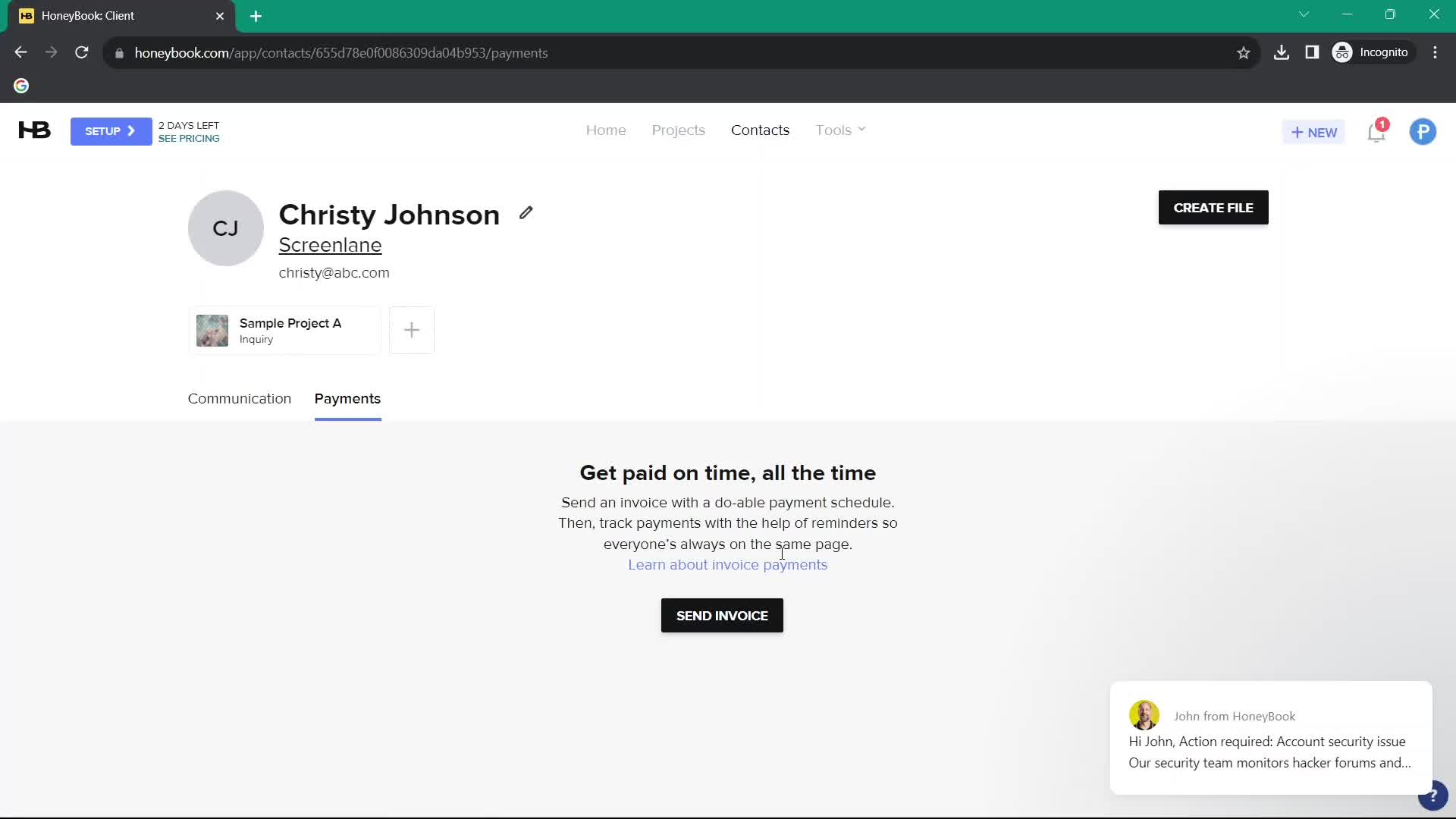Expand the tab search chevron
Viewport: 1456px width, 819px height.
tap(1304, 14)
